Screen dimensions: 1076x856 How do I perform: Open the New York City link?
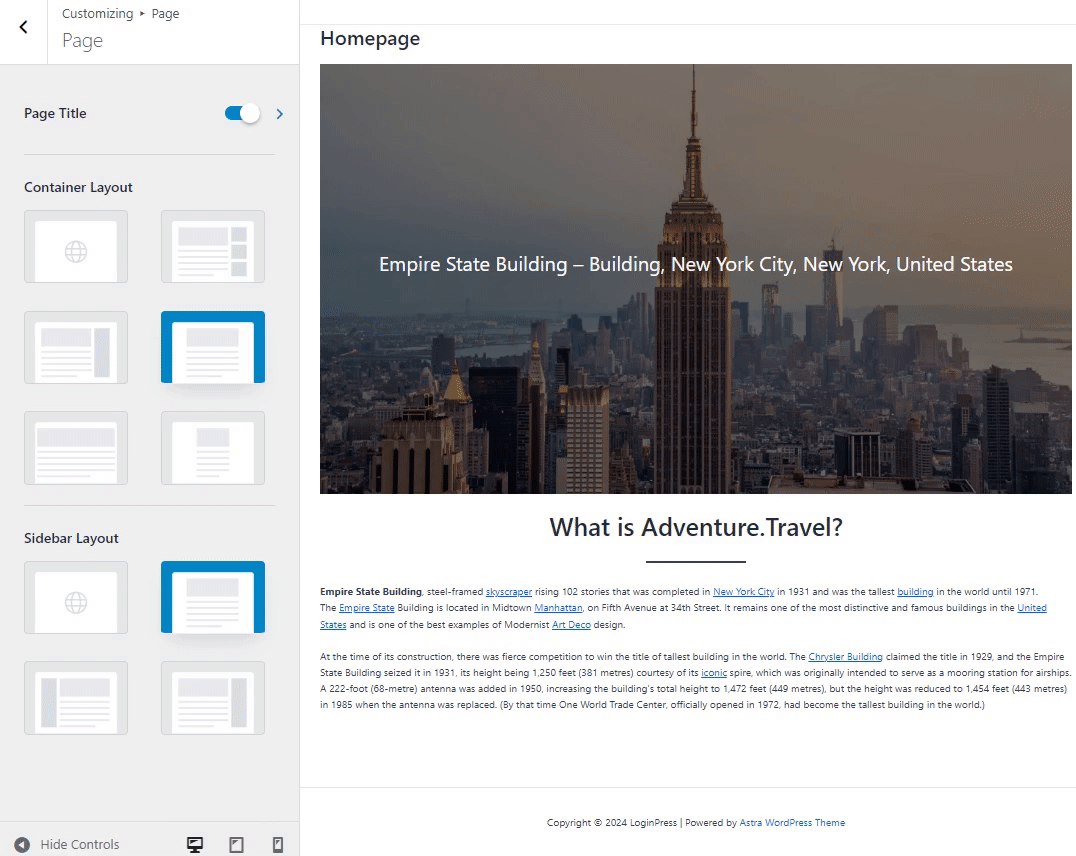point(743,592)
